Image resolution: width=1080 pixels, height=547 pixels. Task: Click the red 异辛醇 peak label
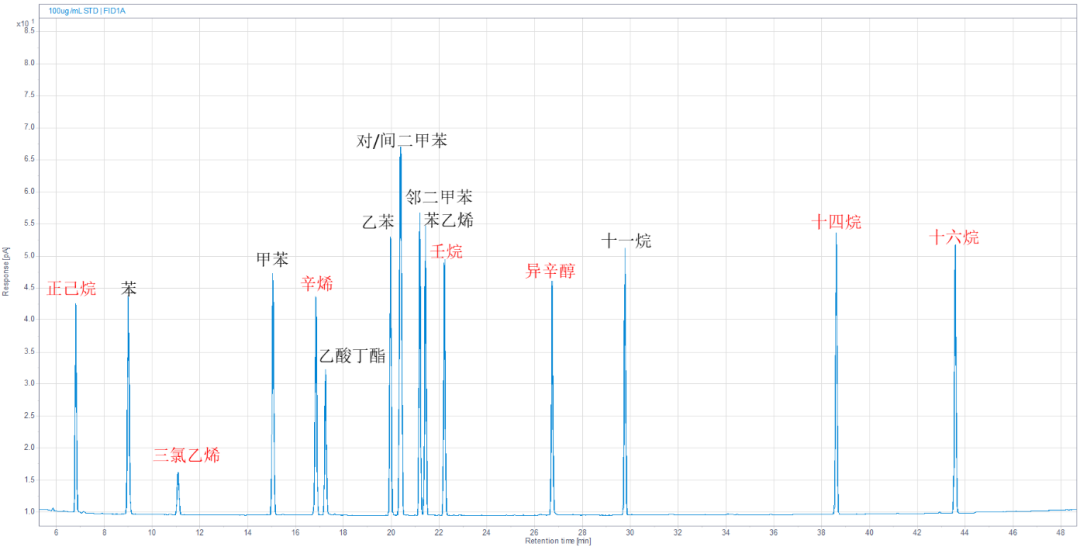(551, 271)
